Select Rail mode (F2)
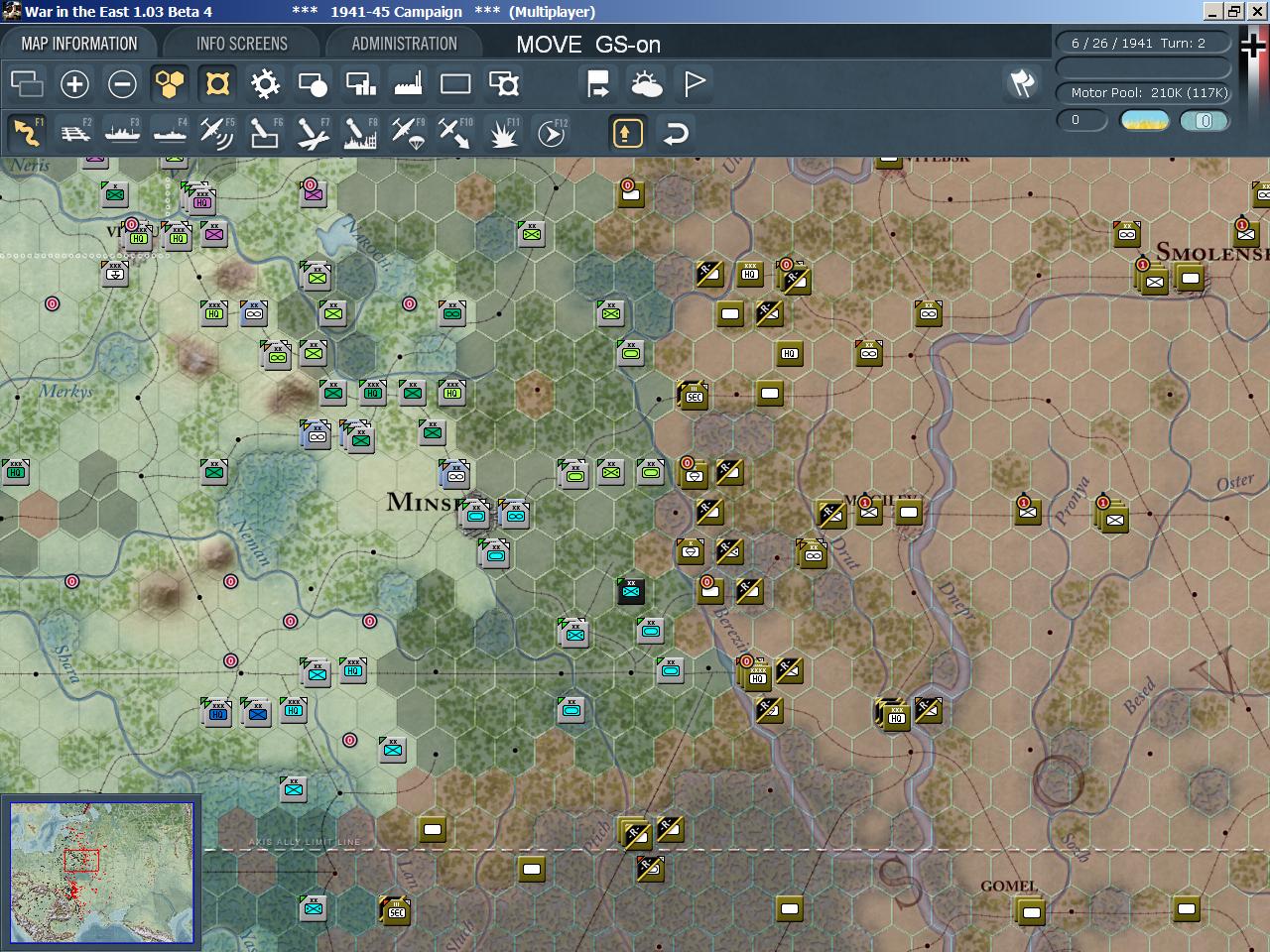This screenshot has width=1270, height=952. click(x=74, y=133)
